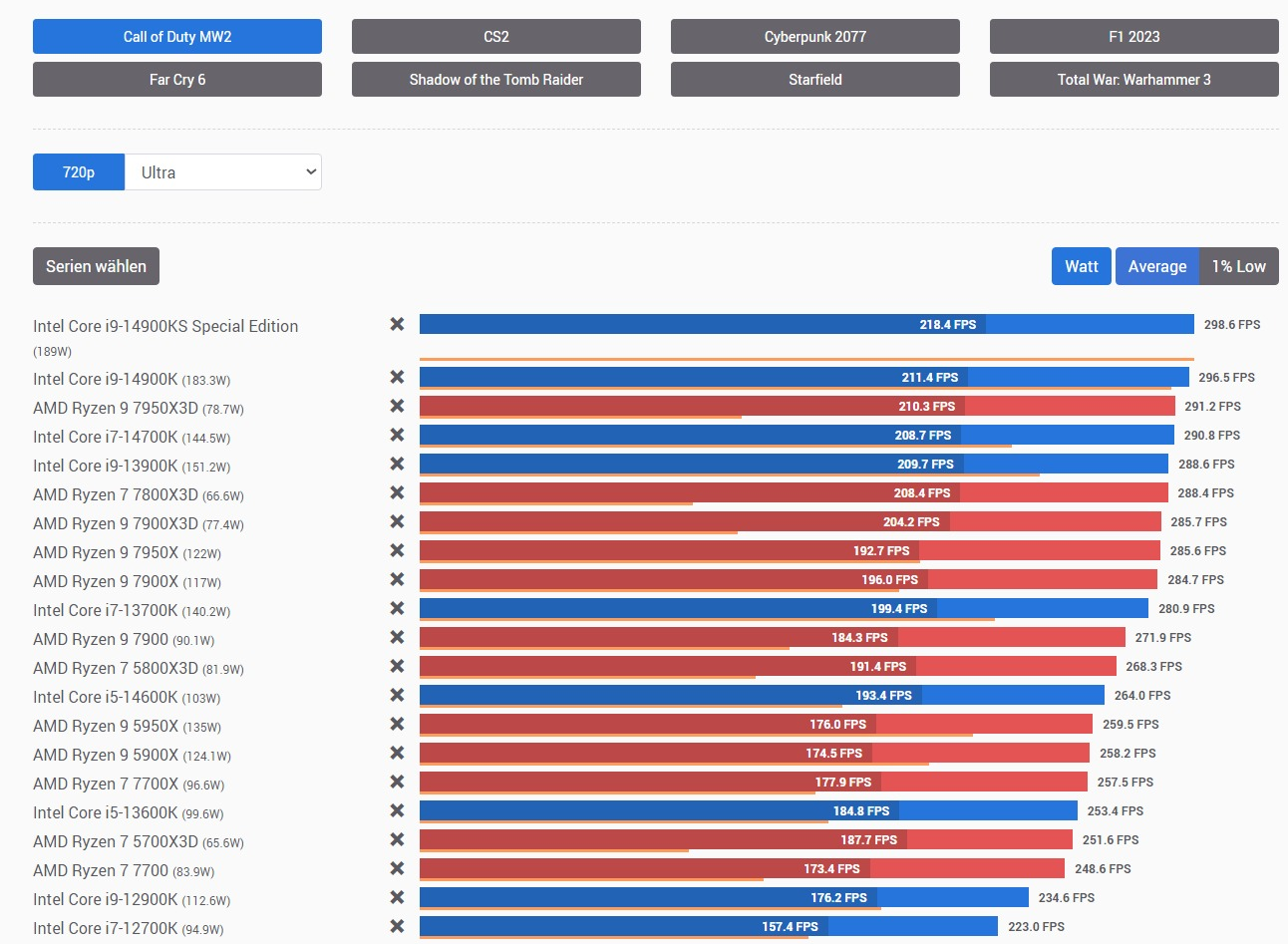Open the Serien wählen selector

[x=96, y=266]
